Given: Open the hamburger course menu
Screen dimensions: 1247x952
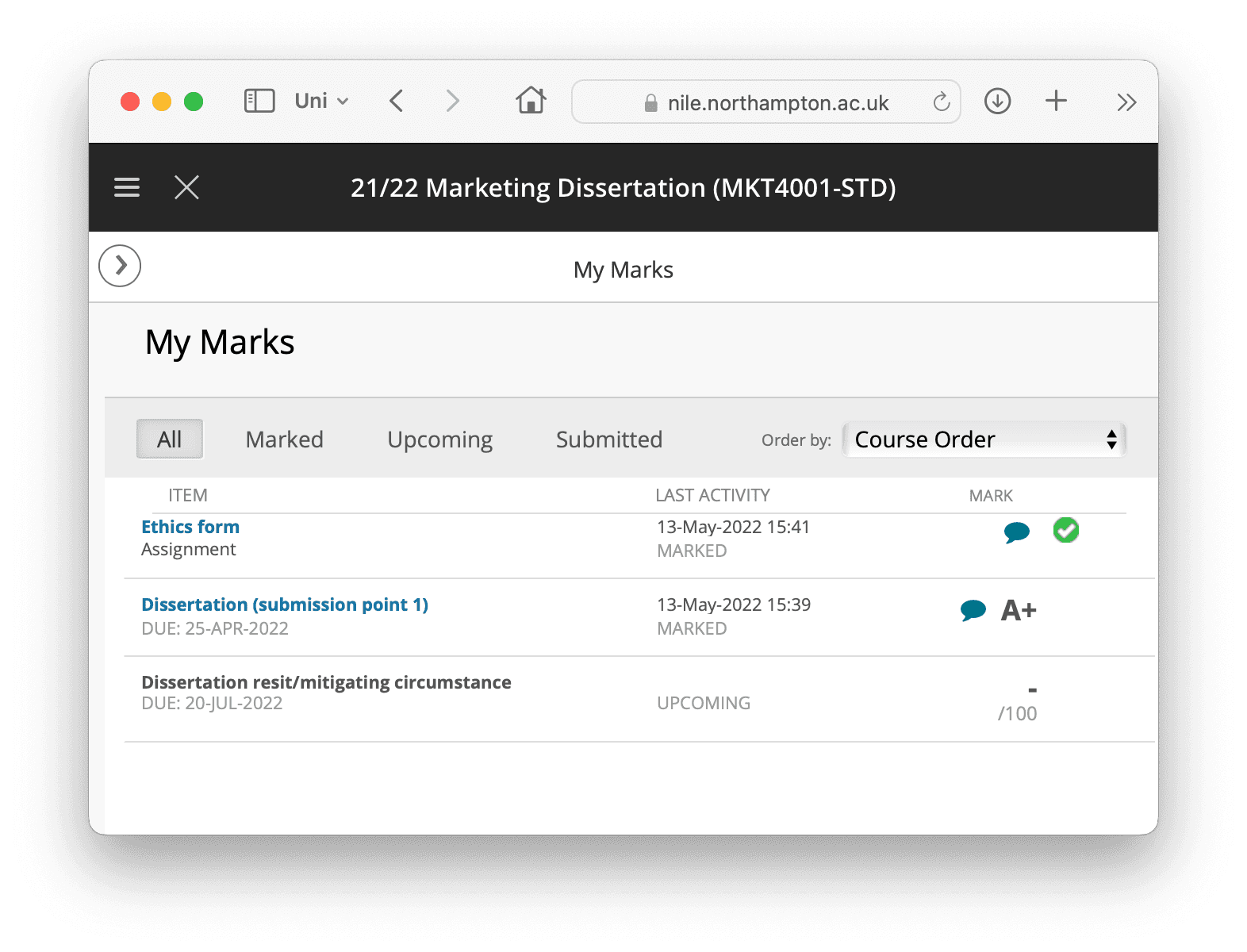Looking at the screenshot, I should pos(127,187).
